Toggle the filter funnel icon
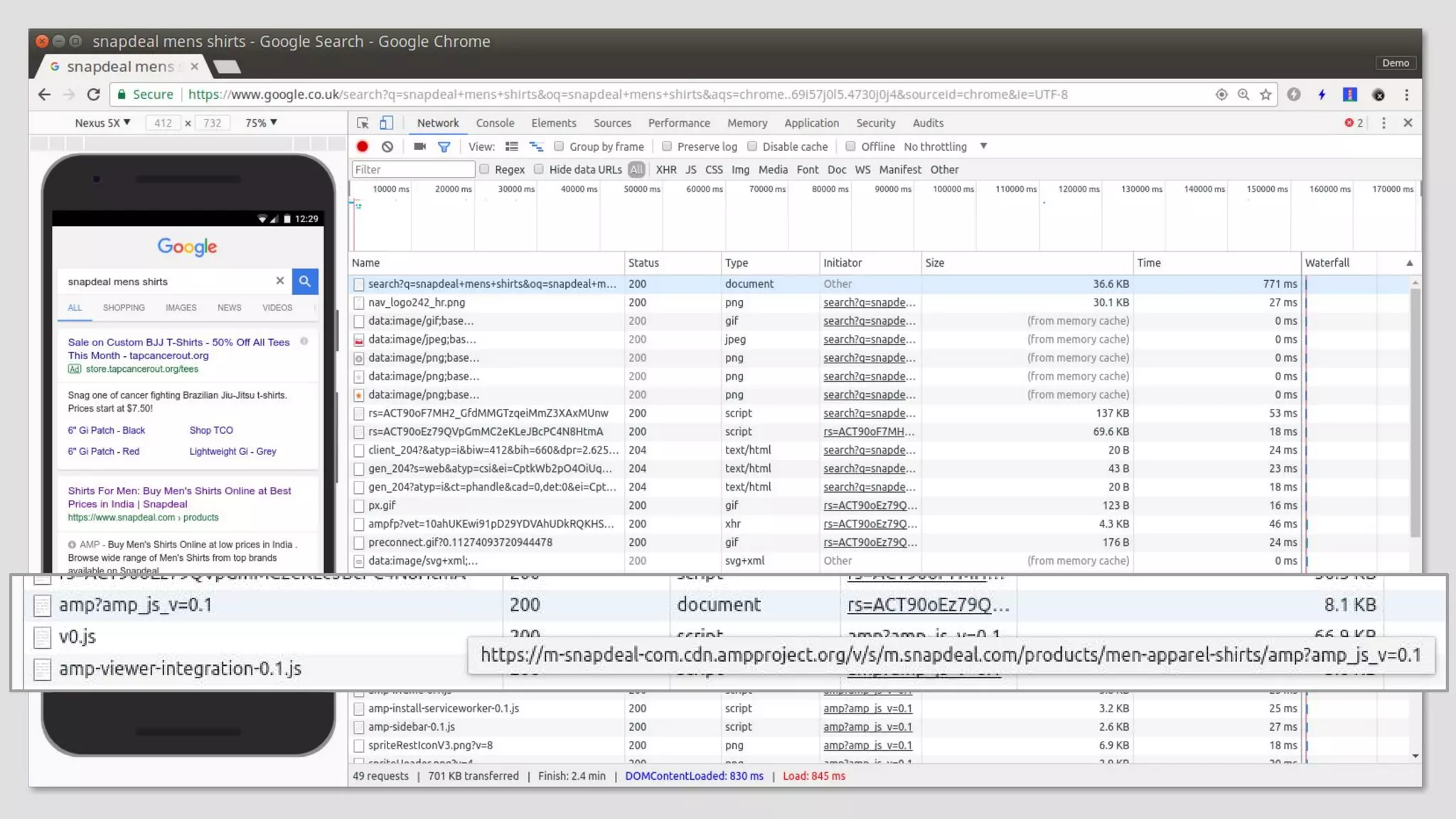Viewport: 1456px width, 819px height. 444,146
